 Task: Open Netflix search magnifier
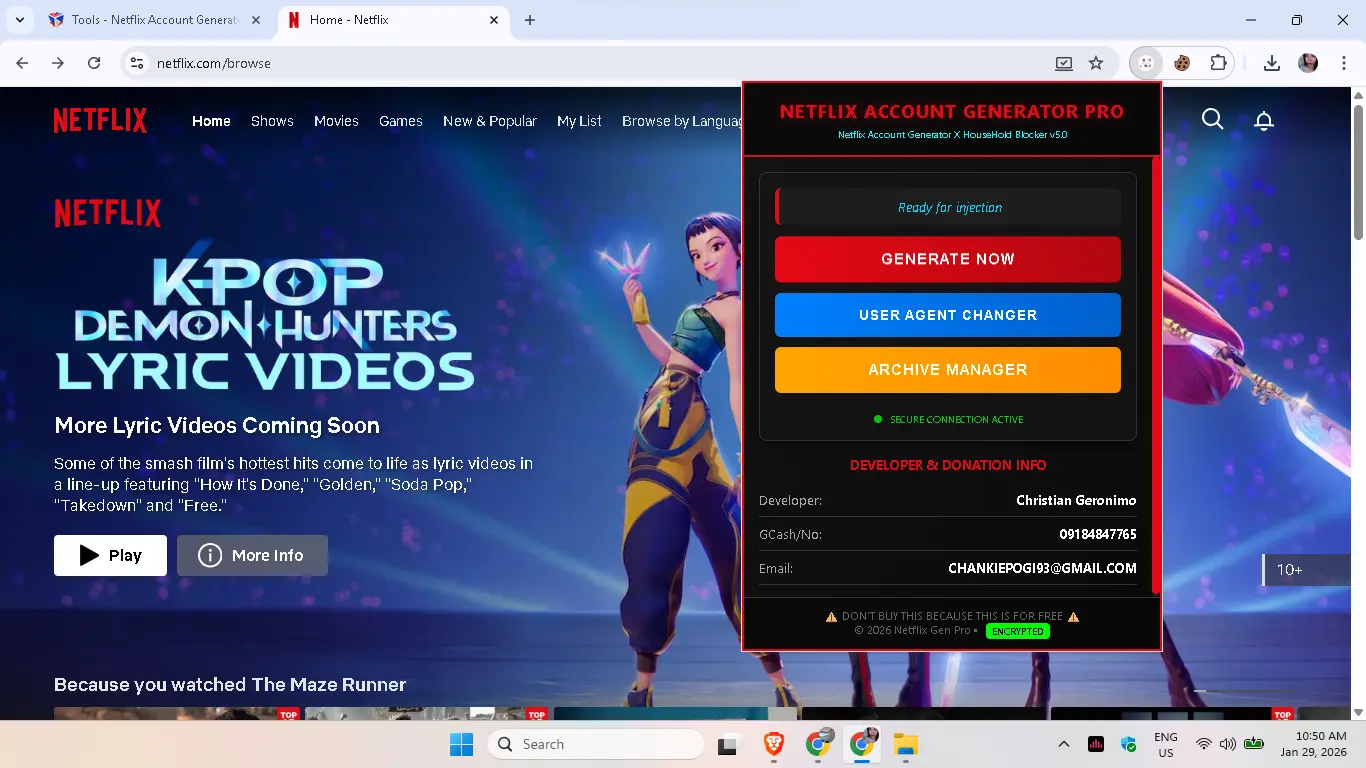click(x=1213, y=120)
